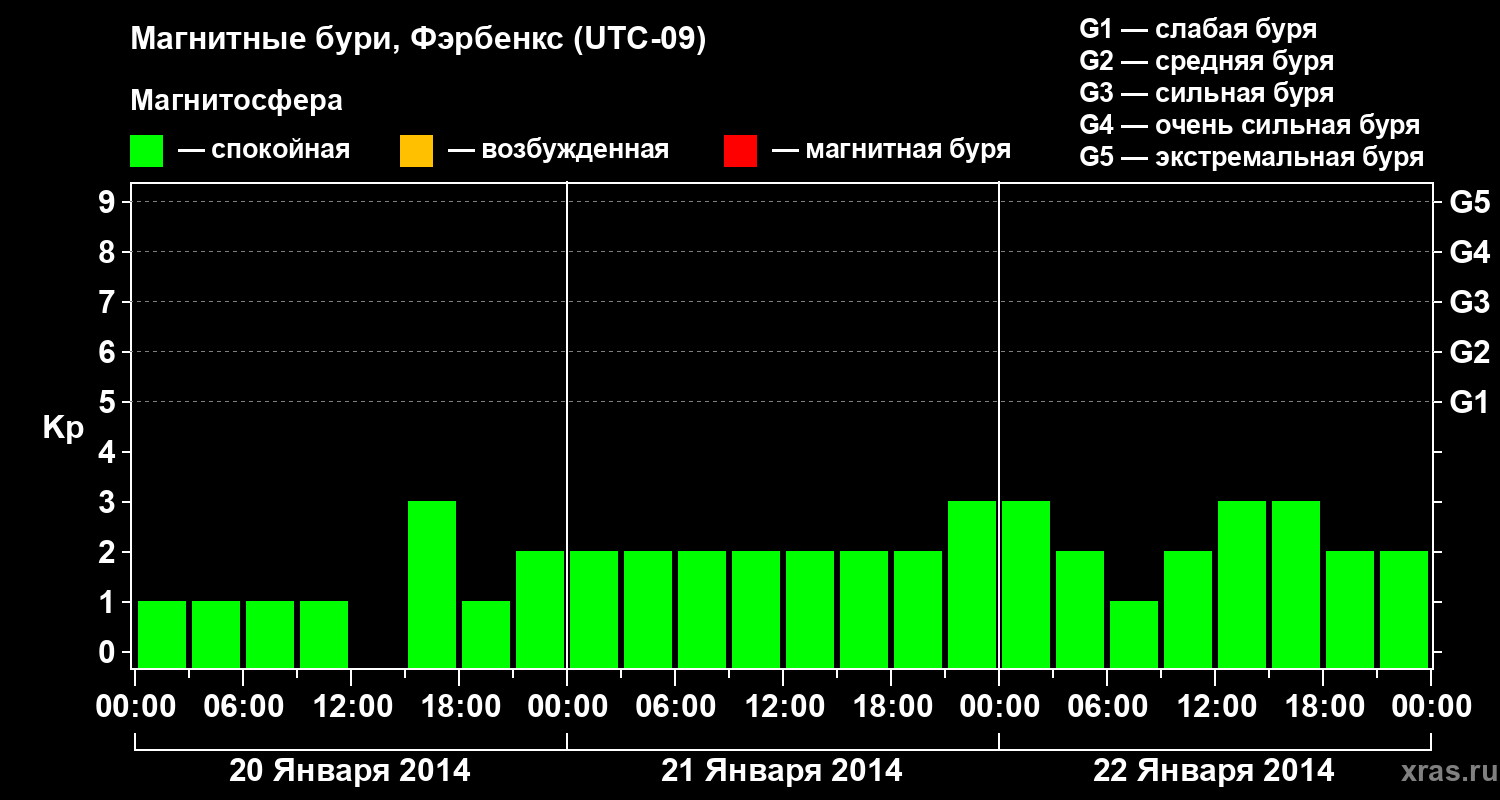Click the 'G5' right axis label
This screenshot has width=1500, height=800.
coord(1469,203)
